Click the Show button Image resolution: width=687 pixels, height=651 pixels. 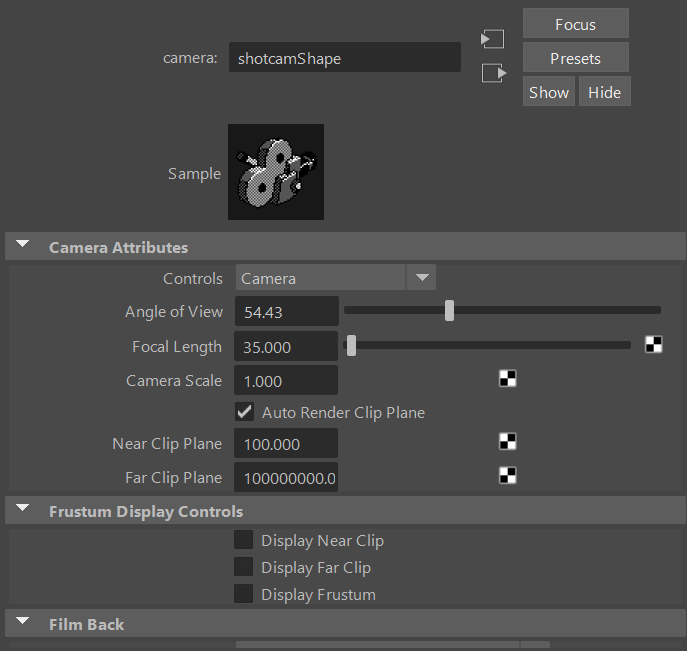pos(548,92)
